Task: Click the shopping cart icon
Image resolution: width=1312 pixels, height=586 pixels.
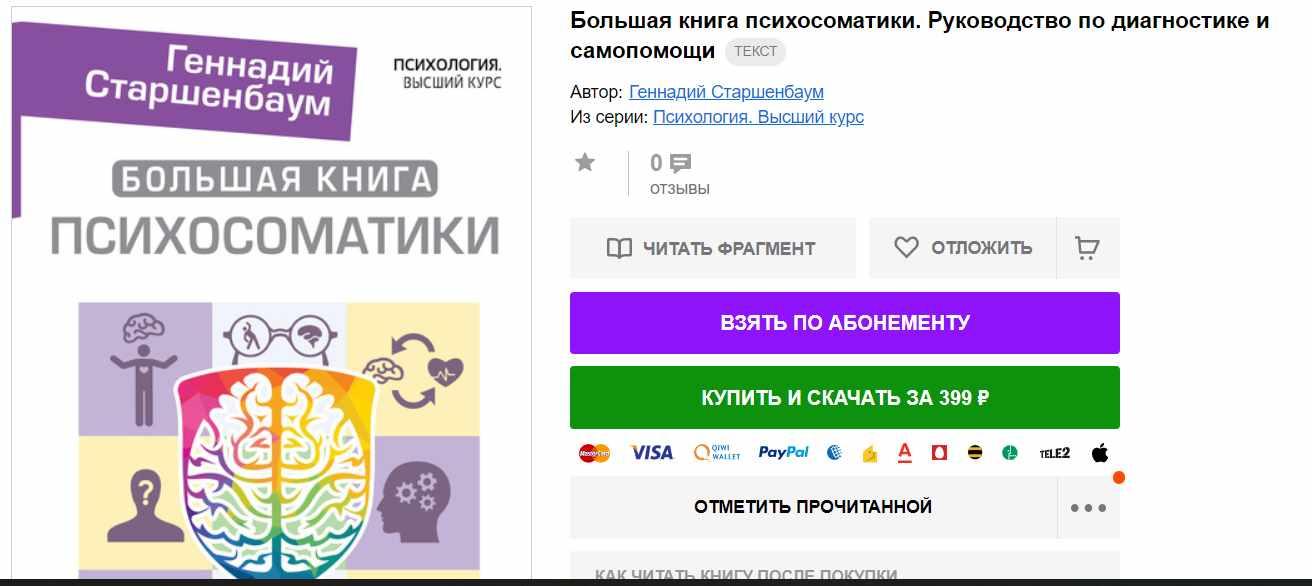Action: click(1087, 248)
